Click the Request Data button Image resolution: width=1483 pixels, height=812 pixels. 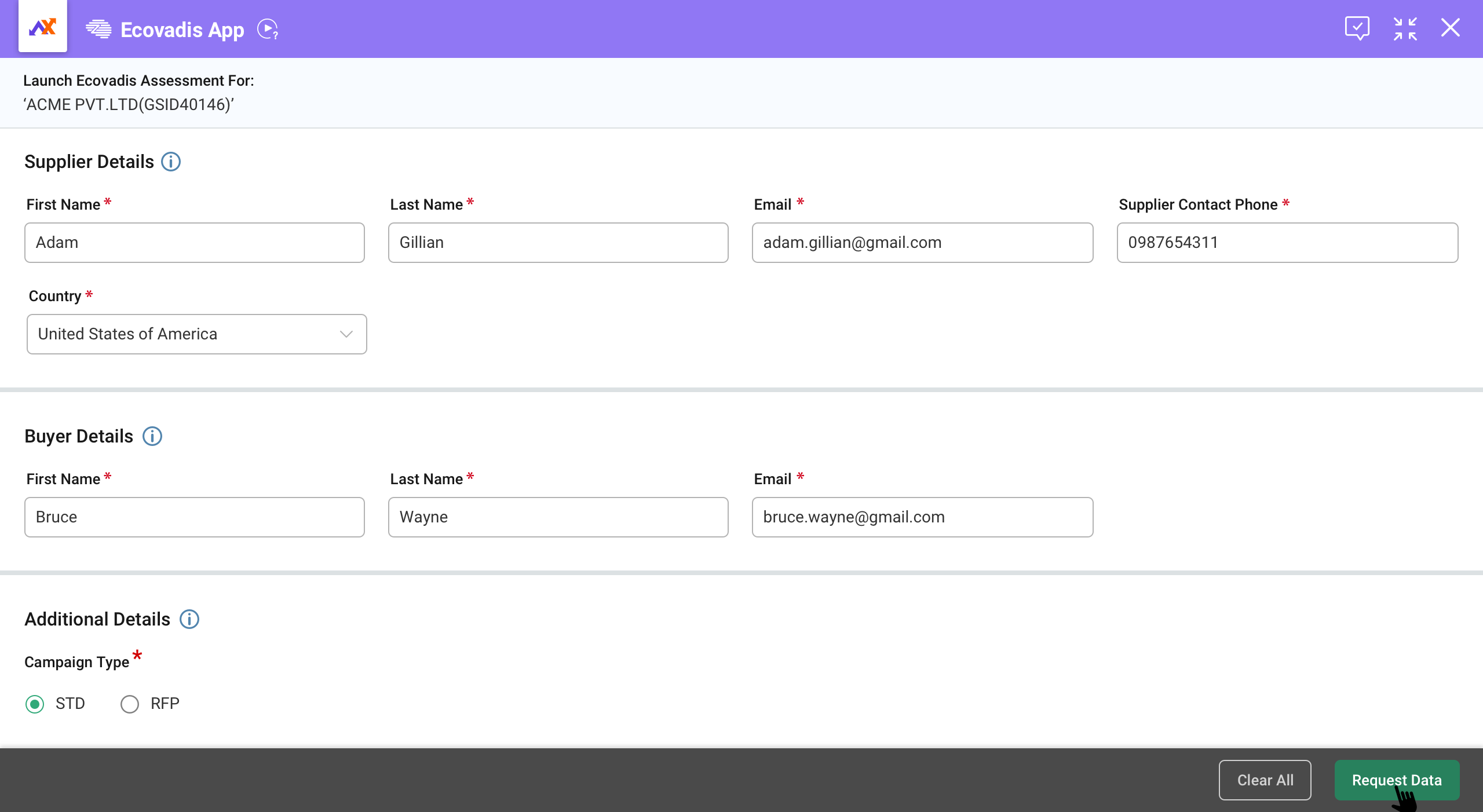click(x=1397, y=780)
